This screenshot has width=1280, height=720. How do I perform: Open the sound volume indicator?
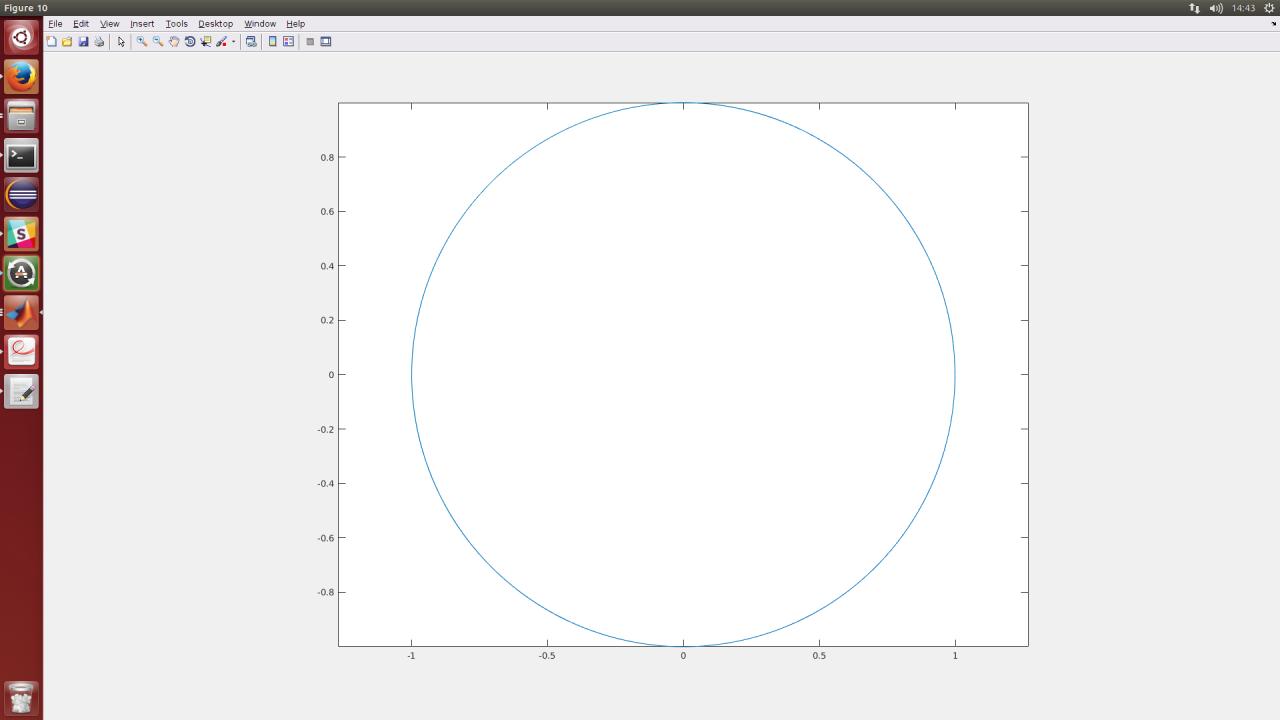(1216, 8)
